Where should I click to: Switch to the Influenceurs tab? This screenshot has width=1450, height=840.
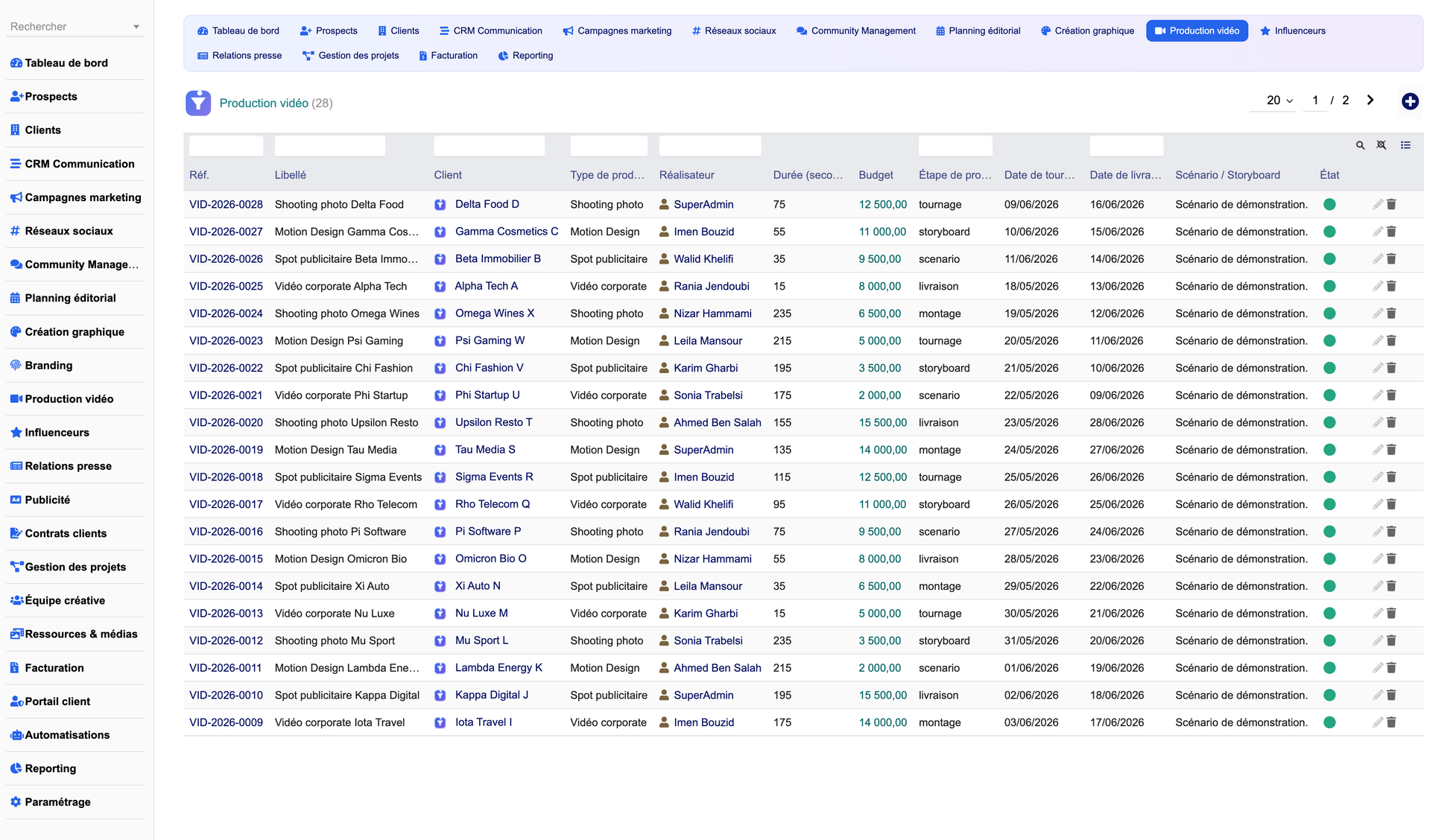pyautogui.click(x=1292, y=31)
